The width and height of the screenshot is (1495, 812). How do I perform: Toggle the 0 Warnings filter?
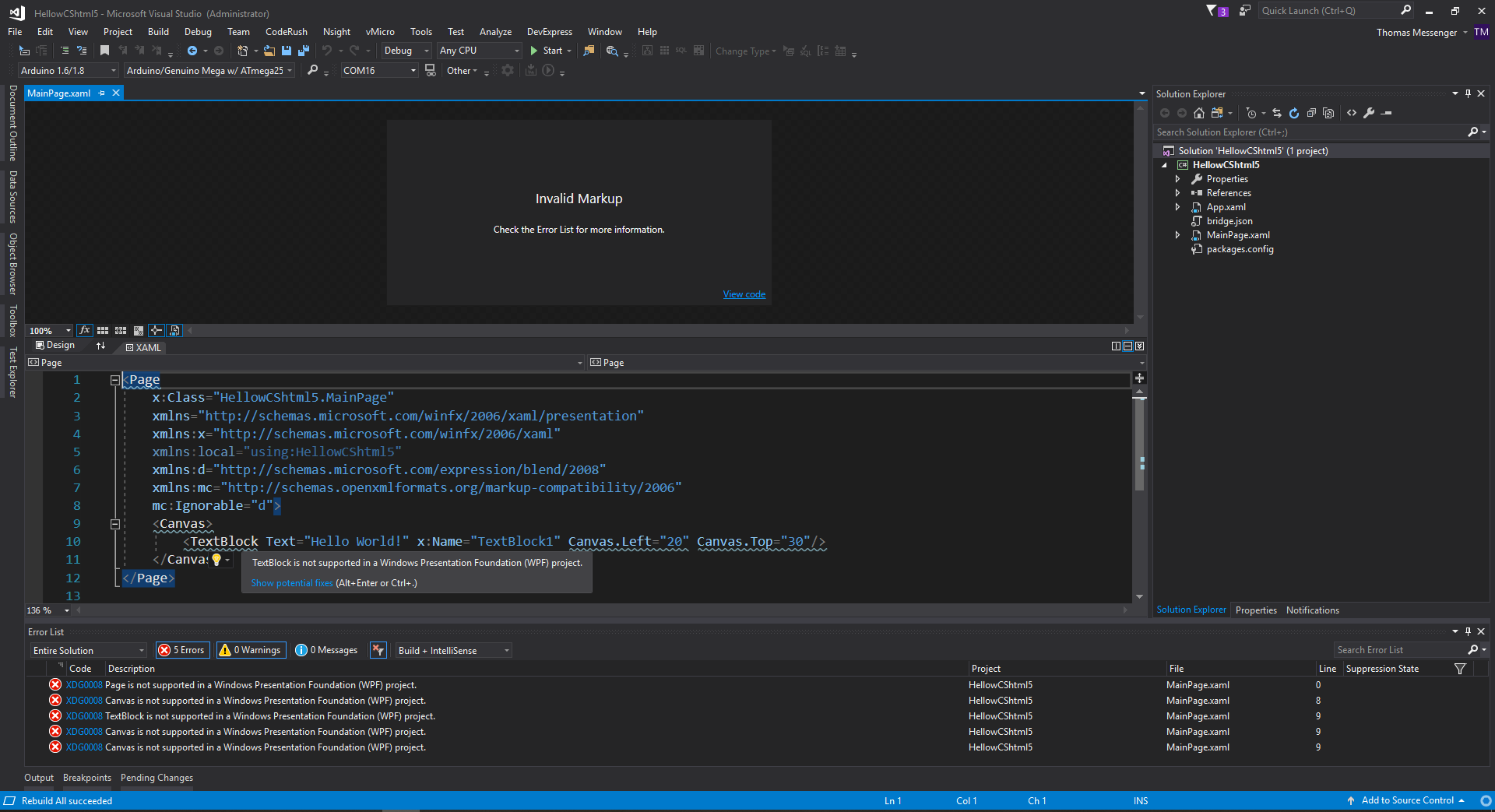click(x=251, y=650)
